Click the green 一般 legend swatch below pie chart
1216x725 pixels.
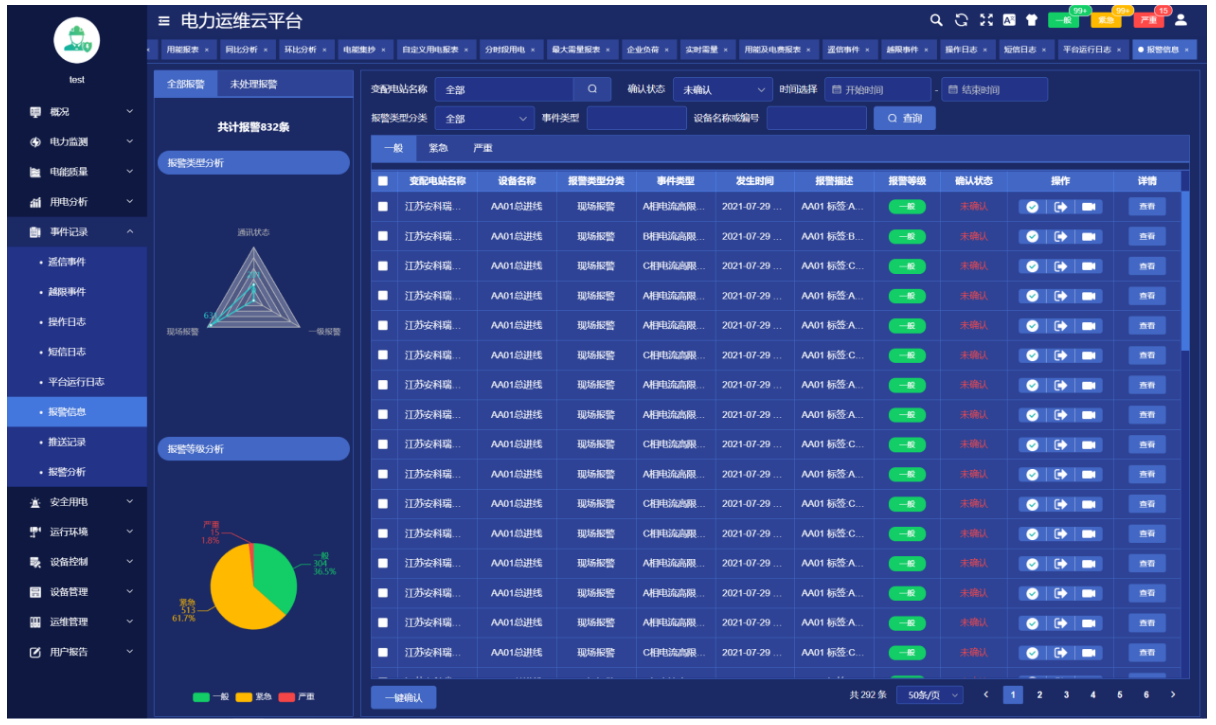200,697
